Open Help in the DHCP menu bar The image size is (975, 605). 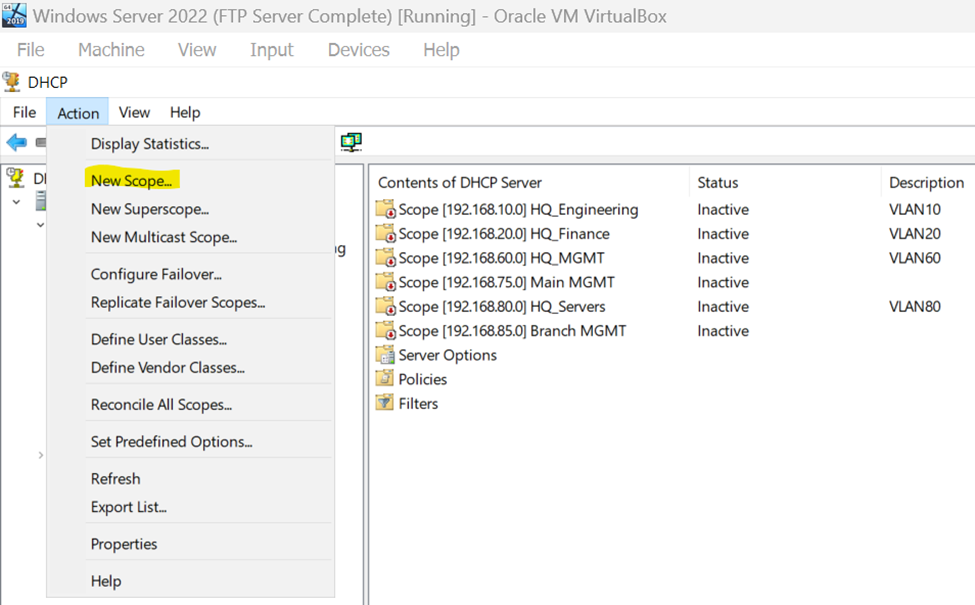pos(185,113)
